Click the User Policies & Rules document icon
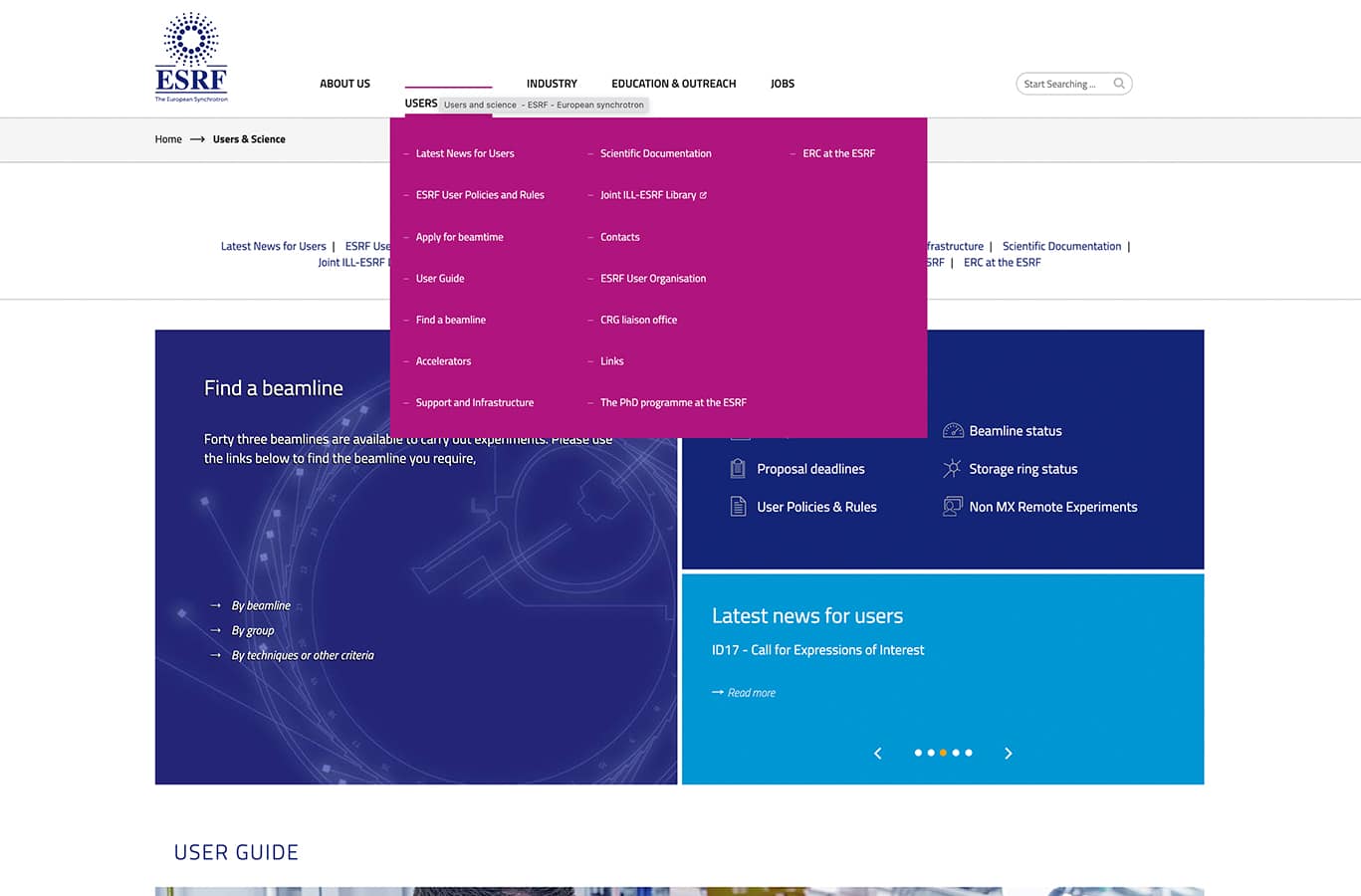This screenshot has width=1361, height=896. tap(738, 507)
